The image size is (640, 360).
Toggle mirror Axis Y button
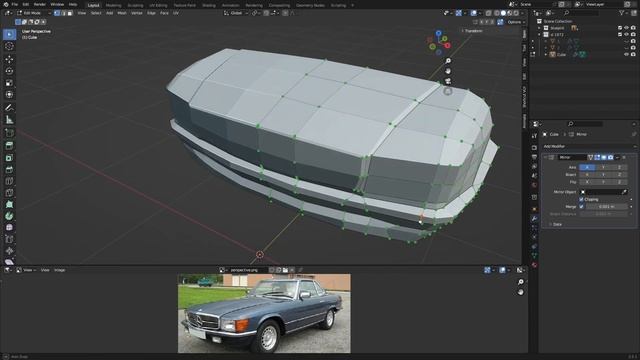(x=603, y=167)
